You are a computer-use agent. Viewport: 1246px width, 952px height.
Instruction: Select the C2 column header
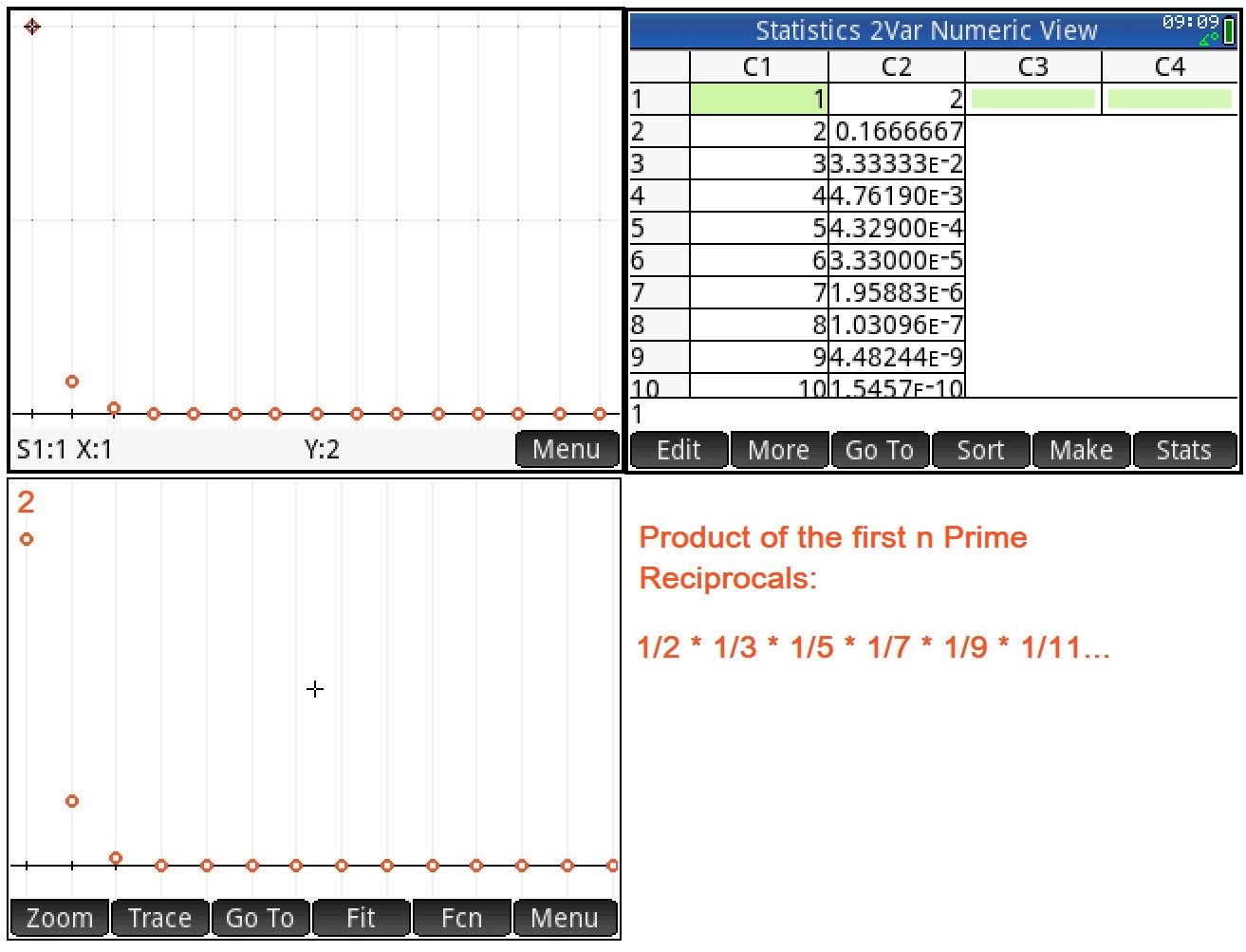pyautogui.click(x=895, y=66)
